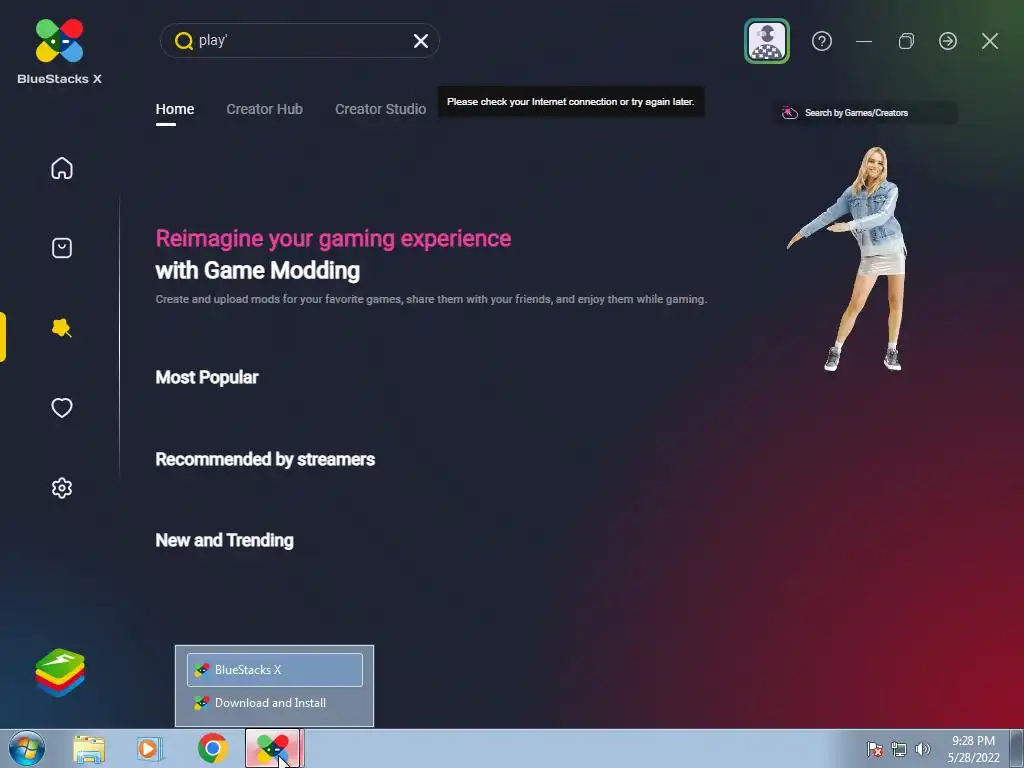Screen dimensions: 1024x768
Task: Open the settings gear in sidebar
Action: pyautogui.click(x=62, y=488)
